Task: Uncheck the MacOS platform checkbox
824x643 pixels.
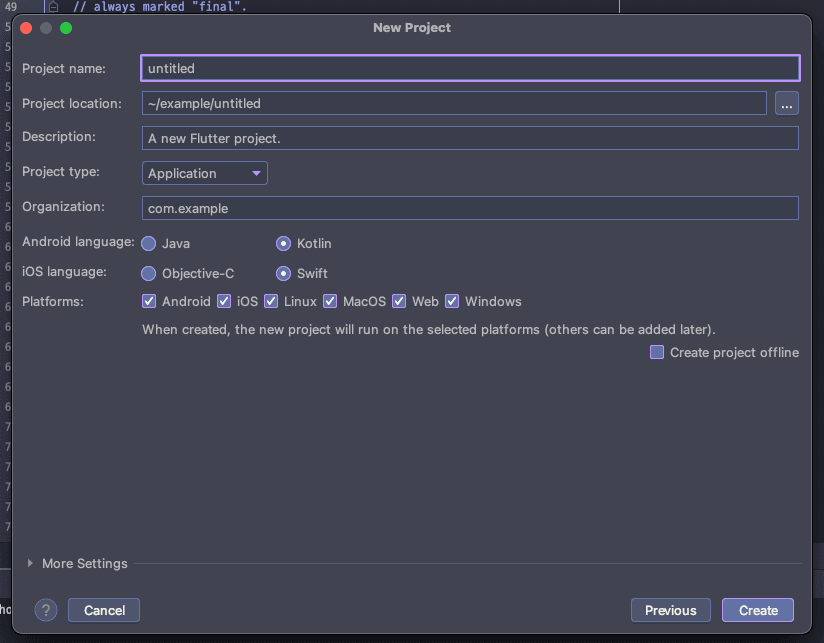Action: coord(330,302)
